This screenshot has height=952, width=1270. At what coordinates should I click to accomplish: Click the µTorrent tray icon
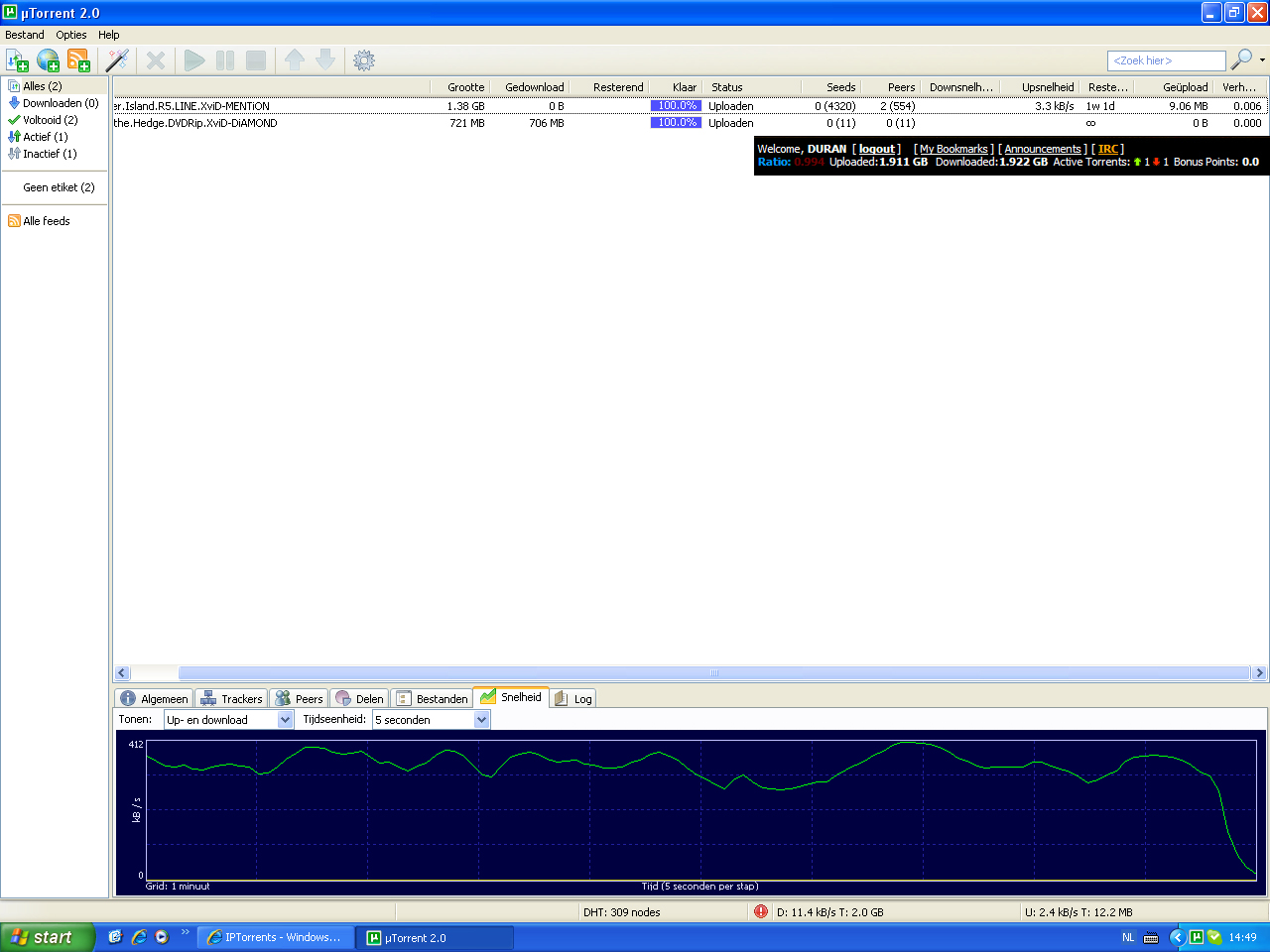click(1197, 937)
